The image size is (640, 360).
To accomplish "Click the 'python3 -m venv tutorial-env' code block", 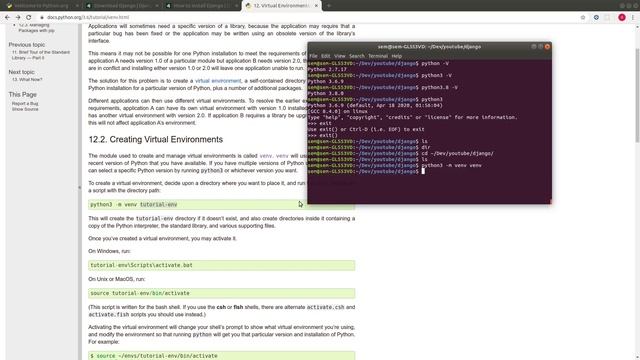I will point(222,204).
